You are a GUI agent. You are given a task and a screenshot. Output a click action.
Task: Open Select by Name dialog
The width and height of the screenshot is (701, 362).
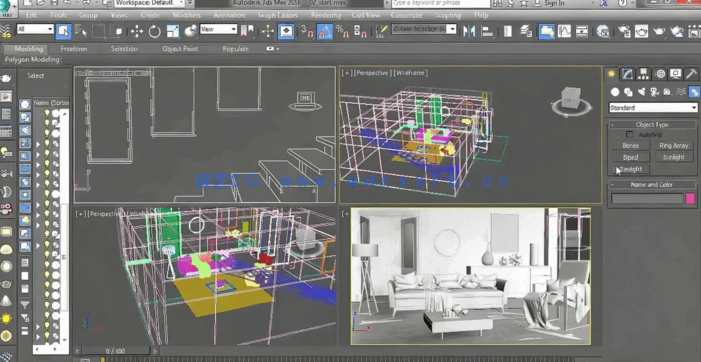(x=81, y=31)
